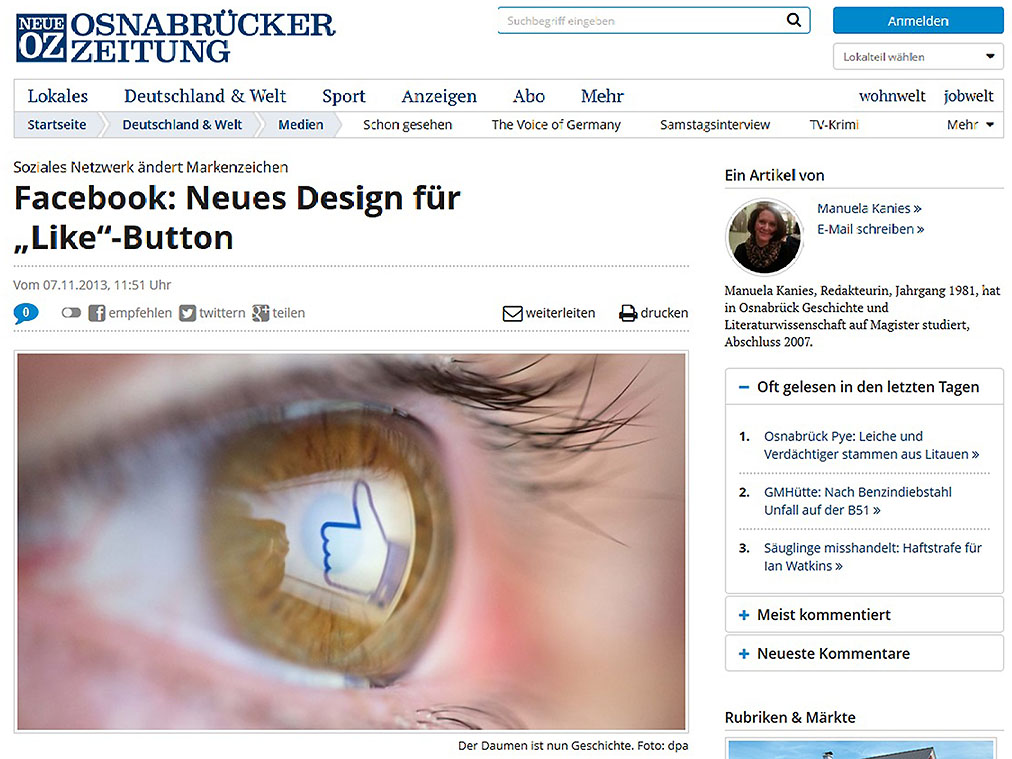Open the comment bubble counter

(x=26, y=313)
